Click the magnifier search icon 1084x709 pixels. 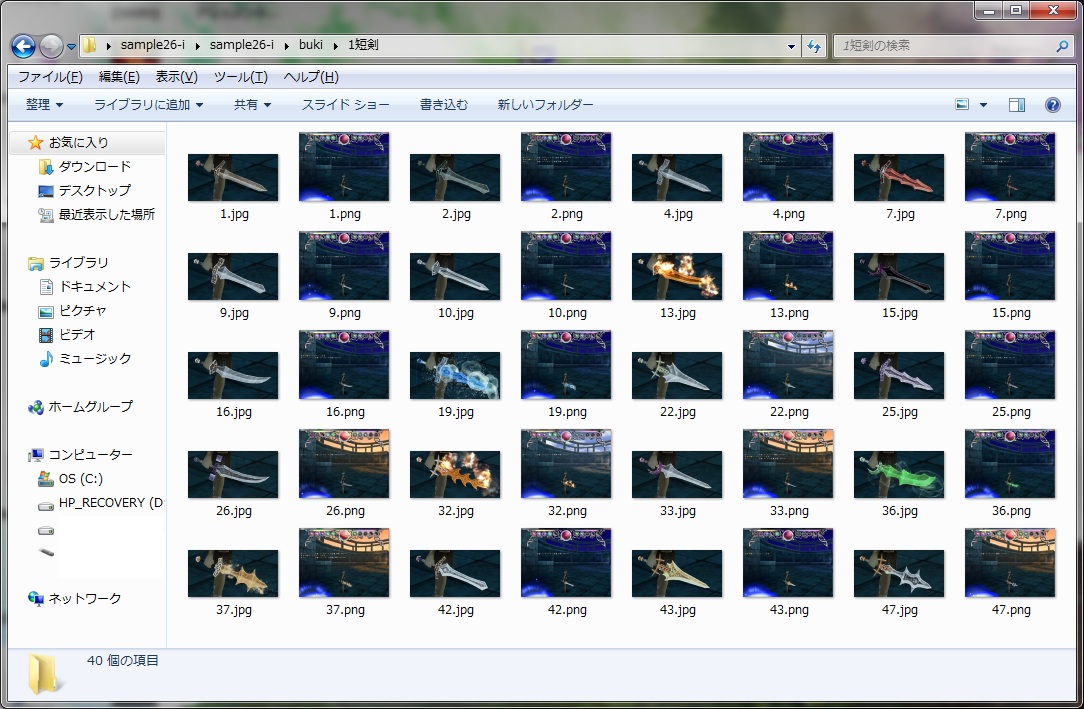(x=1063, y=46)
